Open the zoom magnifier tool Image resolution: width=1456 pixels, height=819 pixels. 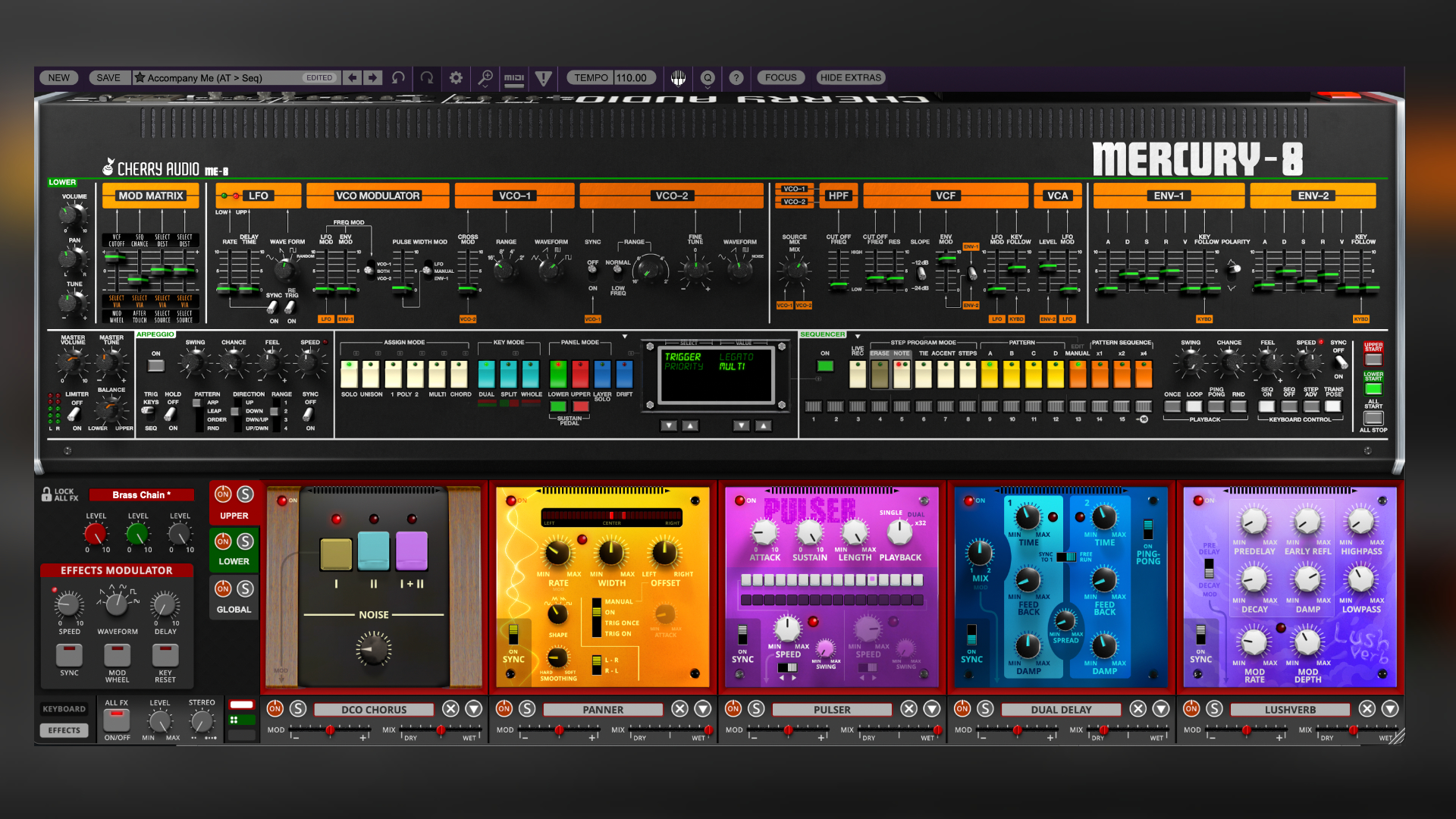point(485,77)
